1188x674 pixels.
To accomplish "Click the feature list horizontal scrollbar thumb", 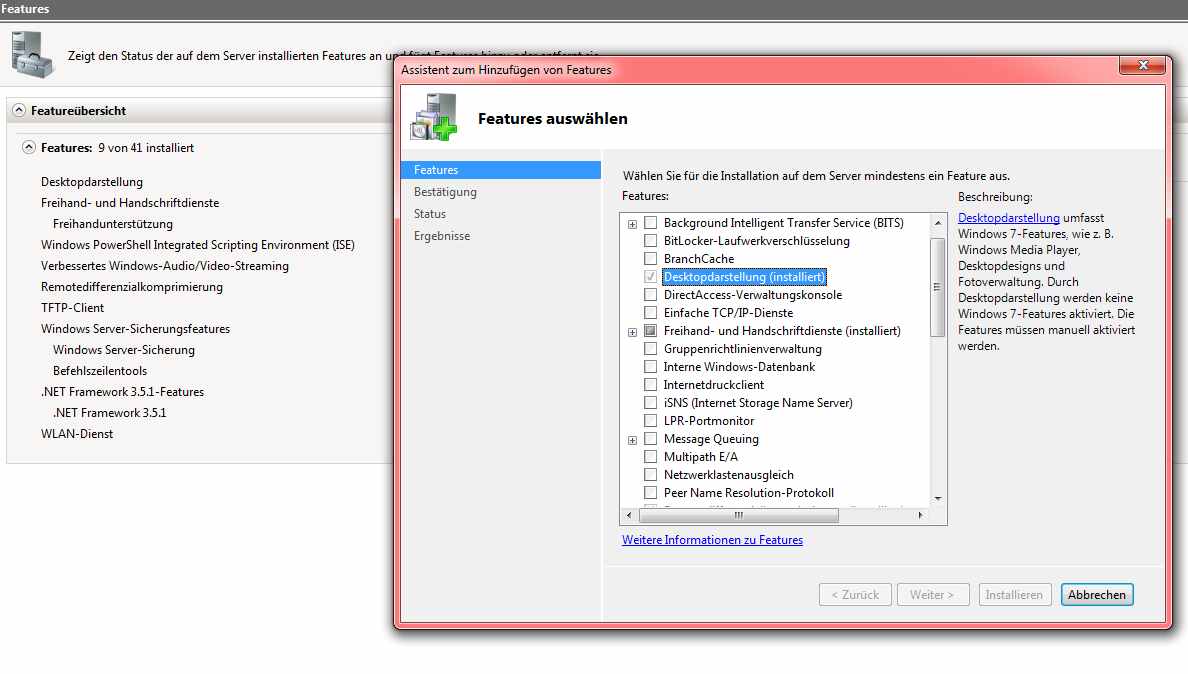I will point(739,515).
